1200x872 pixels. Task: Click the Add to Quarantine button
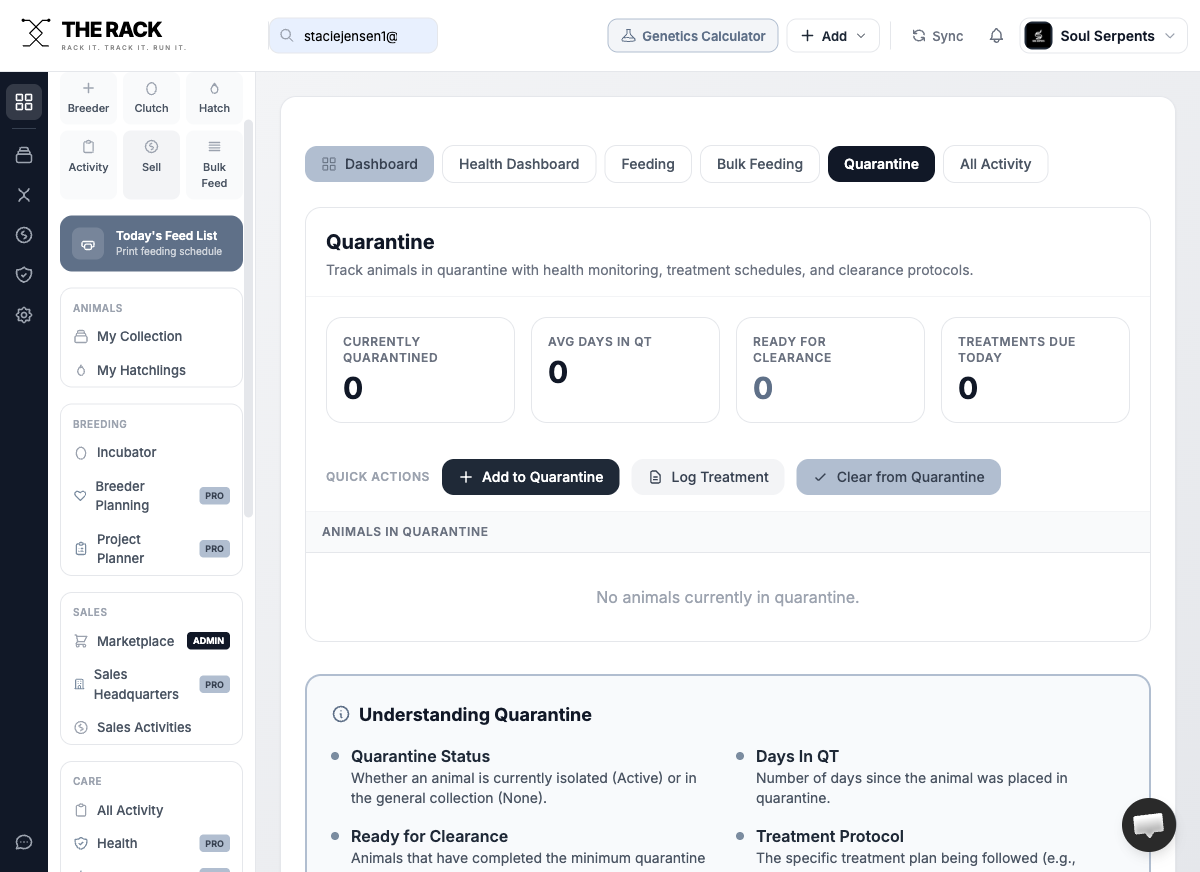530,477
